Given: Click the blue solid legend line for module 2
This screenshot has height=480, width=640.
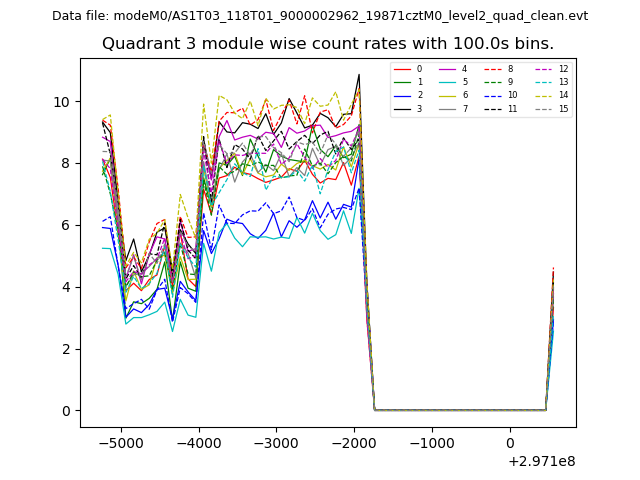Looking at the screenshot, I should click(x=403, y=95).
